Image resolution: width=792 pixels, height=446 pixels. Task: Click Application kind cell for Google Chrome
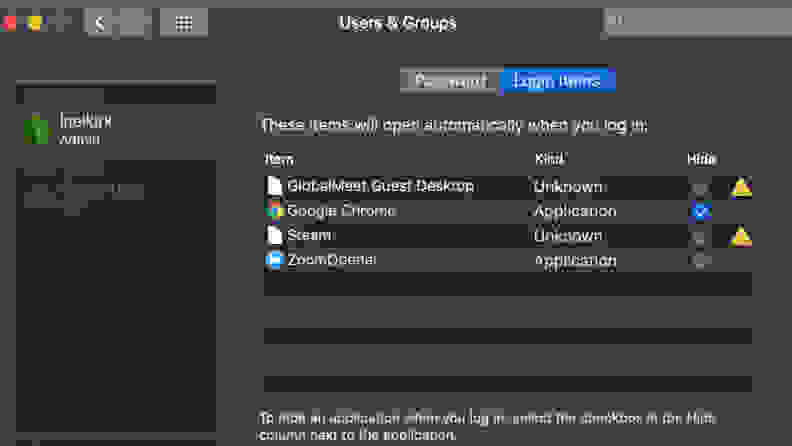tap(575, 211)
